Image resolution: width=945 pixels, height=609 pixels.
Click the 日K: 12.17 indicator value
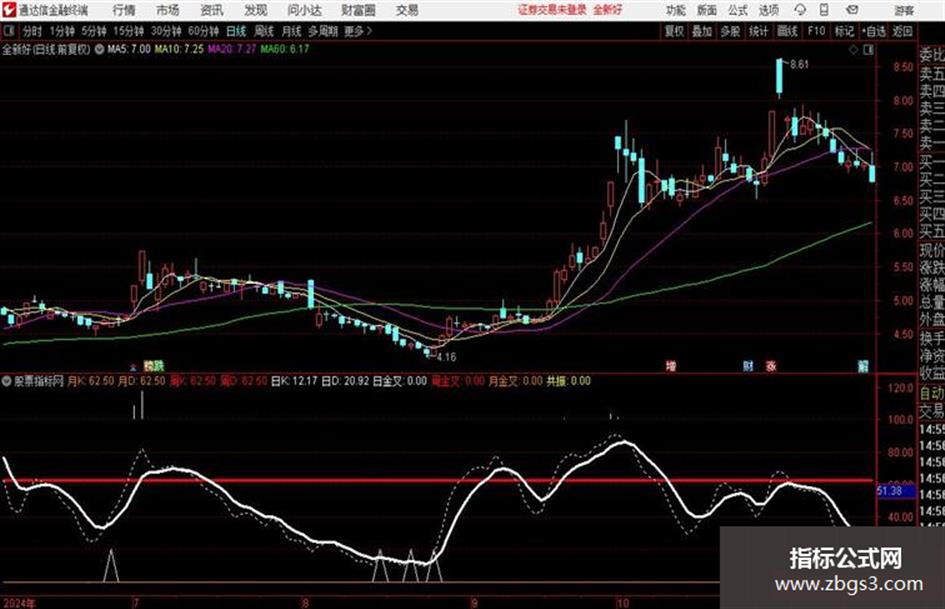[x=294, y=381]
